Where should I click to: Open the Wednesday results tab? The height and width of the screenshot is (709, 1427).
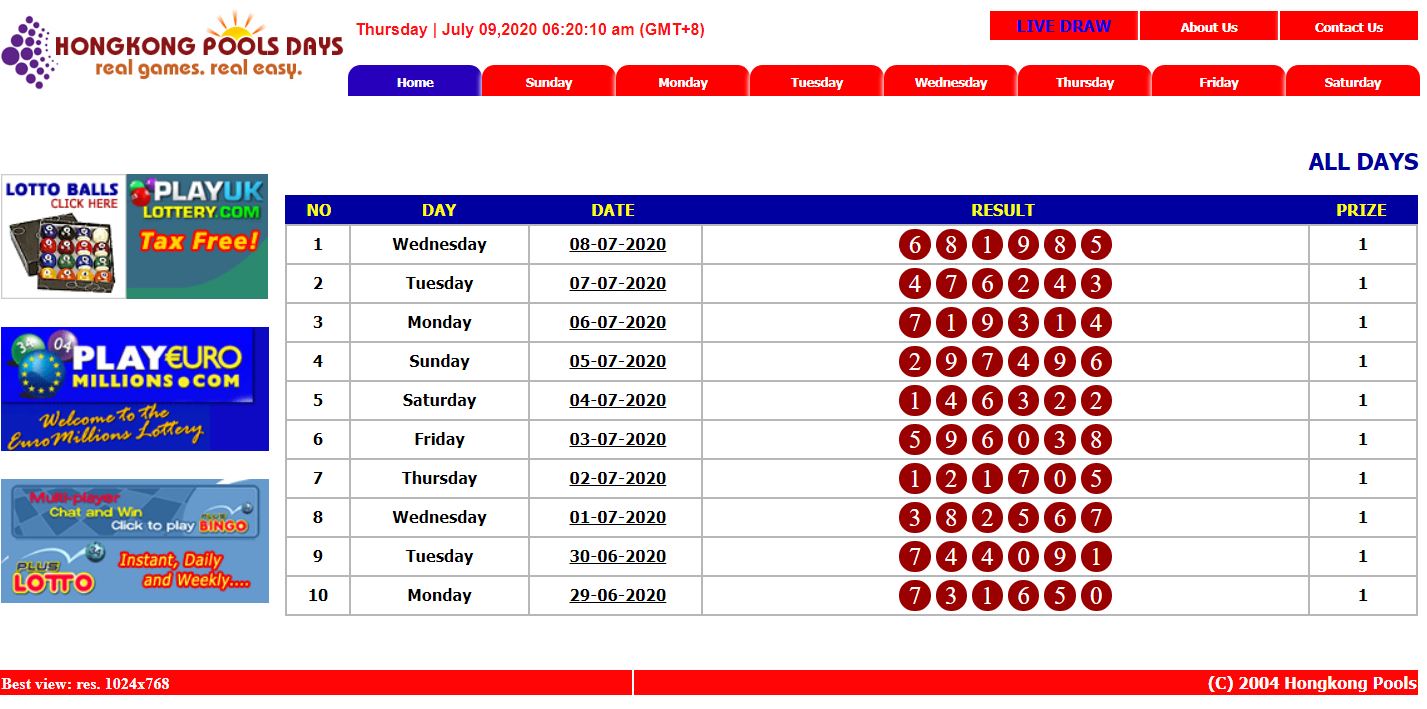949,82
